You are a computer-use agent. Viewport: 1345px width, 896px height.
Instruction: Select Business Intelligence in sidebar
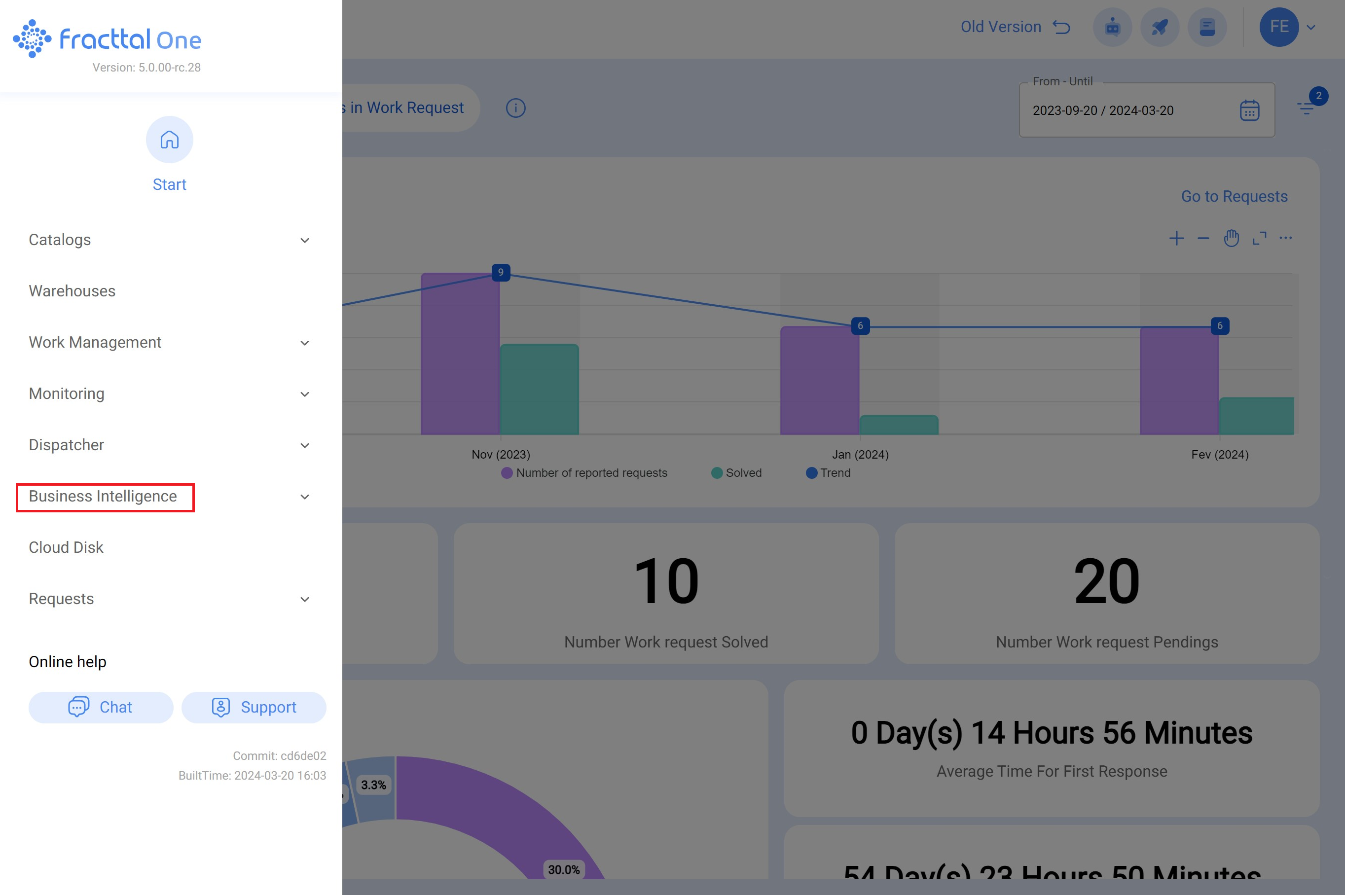coord(102,497)
